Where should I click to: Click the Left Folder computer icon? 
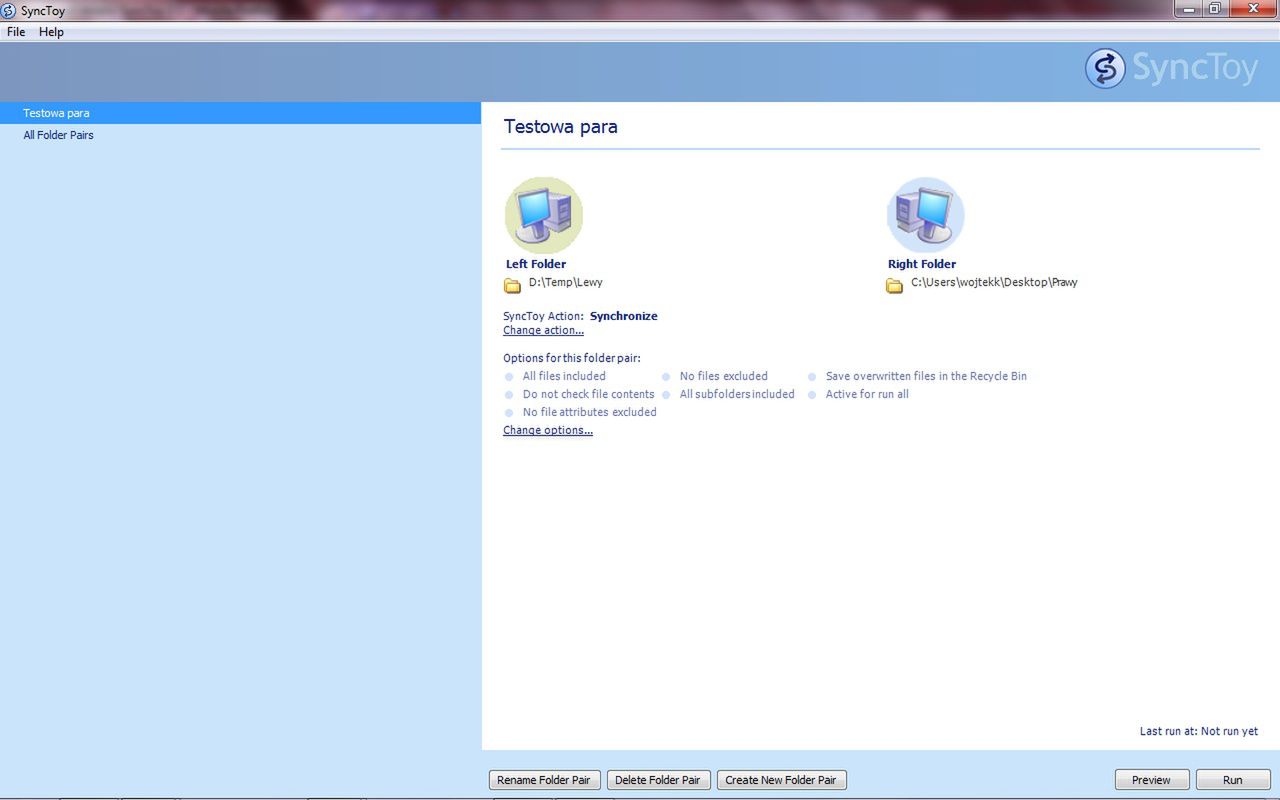pos(544,215)
